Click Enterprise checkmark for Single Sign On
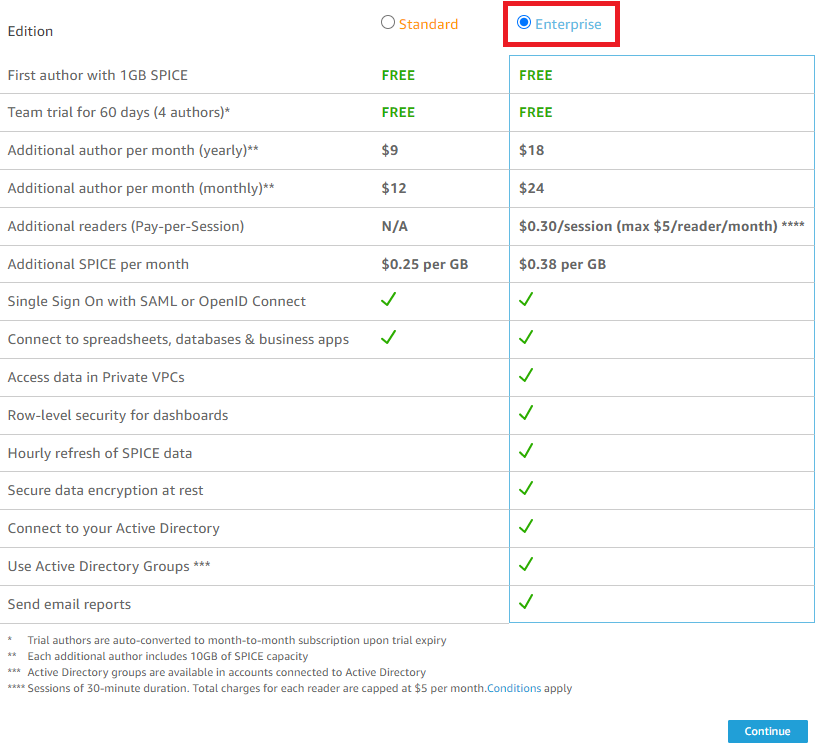This screenshot has width=826, height=750. point(526,299)
